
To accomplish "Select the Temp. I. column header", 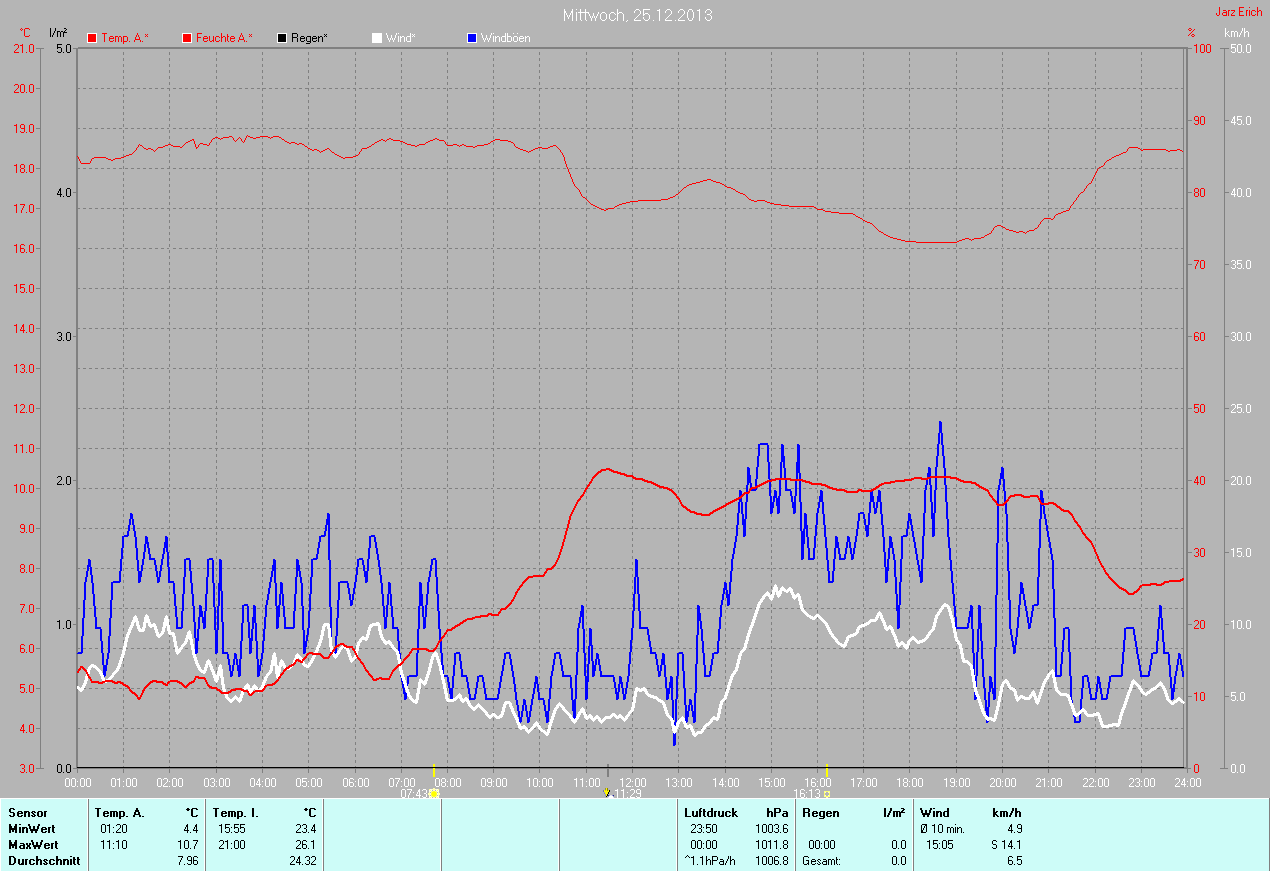I will 235,813.
